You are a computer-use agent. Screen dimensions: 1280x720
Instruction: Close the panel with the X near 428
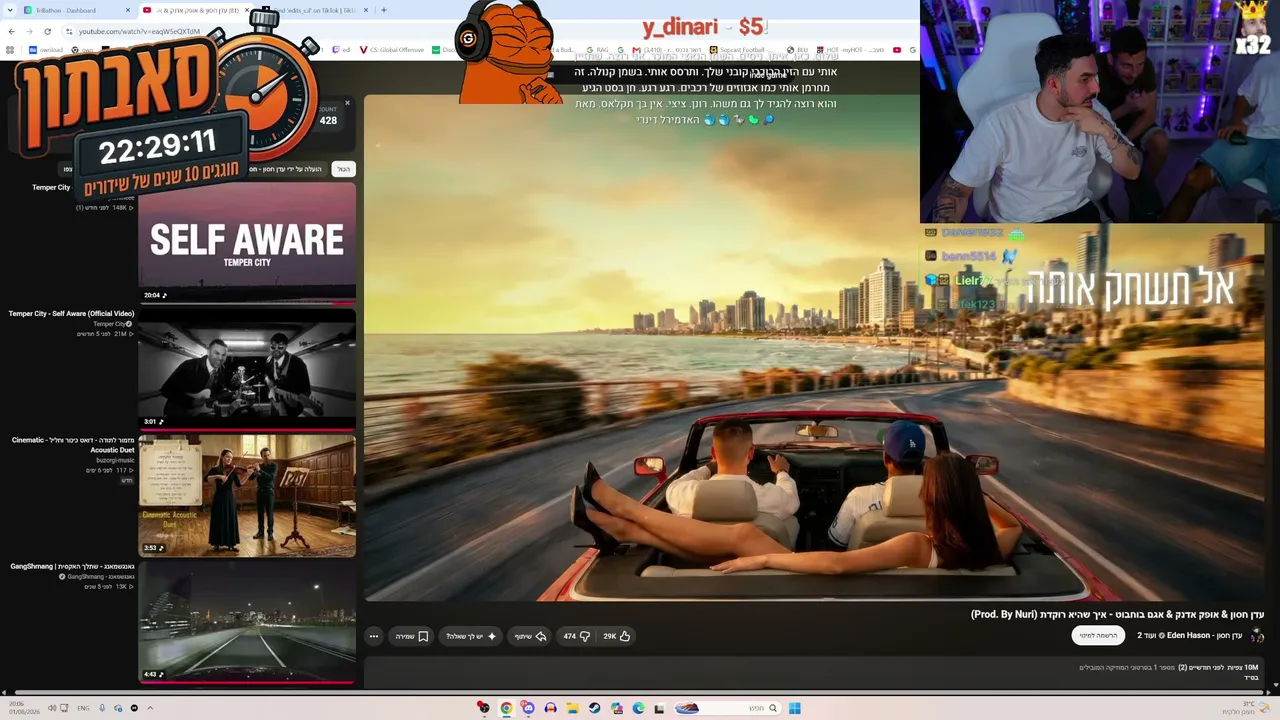click(x=348, y=103)
